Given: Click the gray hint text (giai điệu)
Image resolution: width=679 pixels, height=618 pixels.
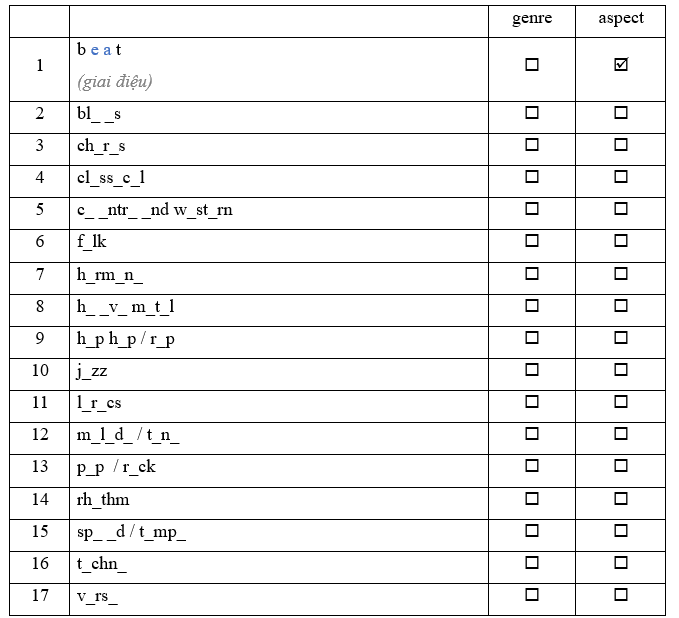Looking at the screenshot, I should (x=114, y=82).
